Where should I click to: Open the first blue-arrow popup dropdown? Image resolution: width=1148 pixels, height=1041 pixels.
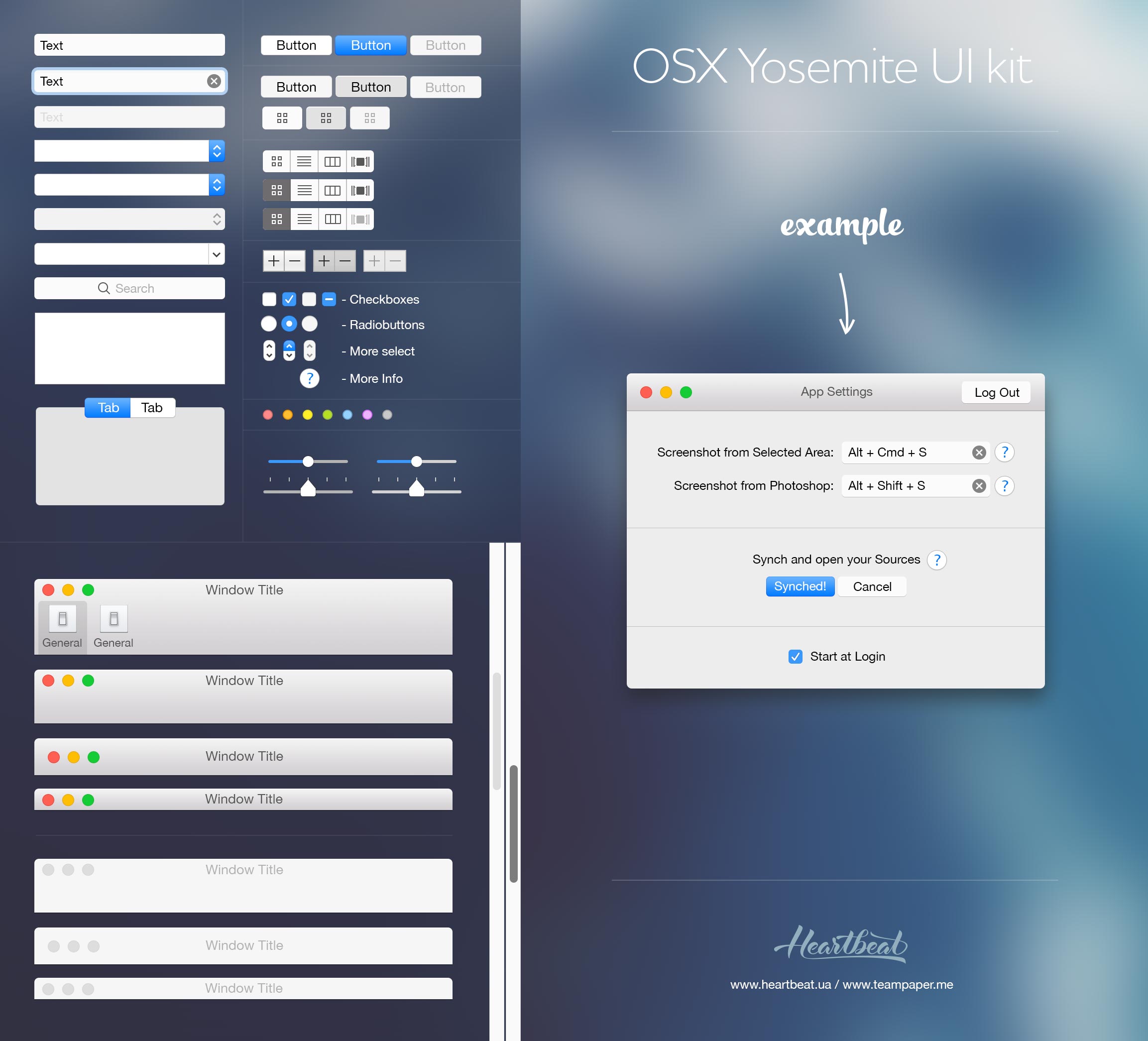pos(217,151)
